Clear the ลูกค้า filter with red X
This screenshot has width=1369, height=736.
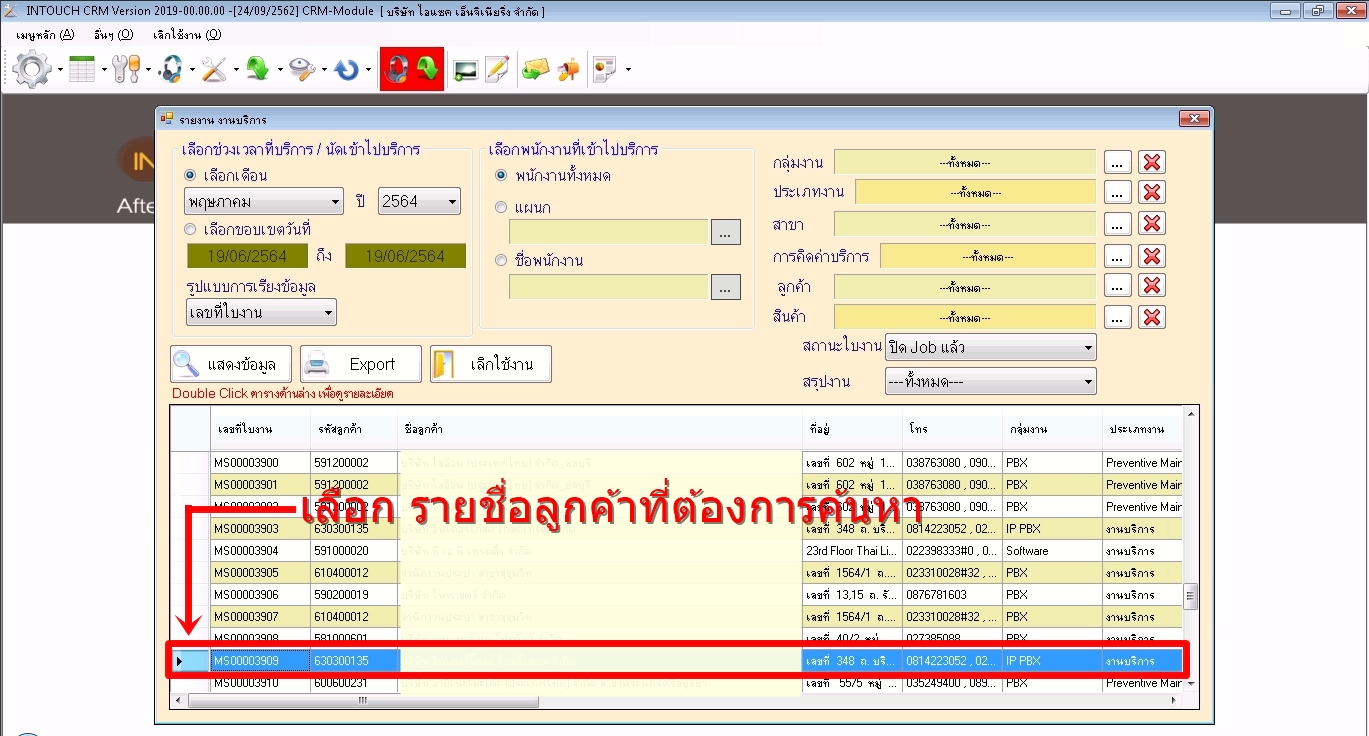1152,286
